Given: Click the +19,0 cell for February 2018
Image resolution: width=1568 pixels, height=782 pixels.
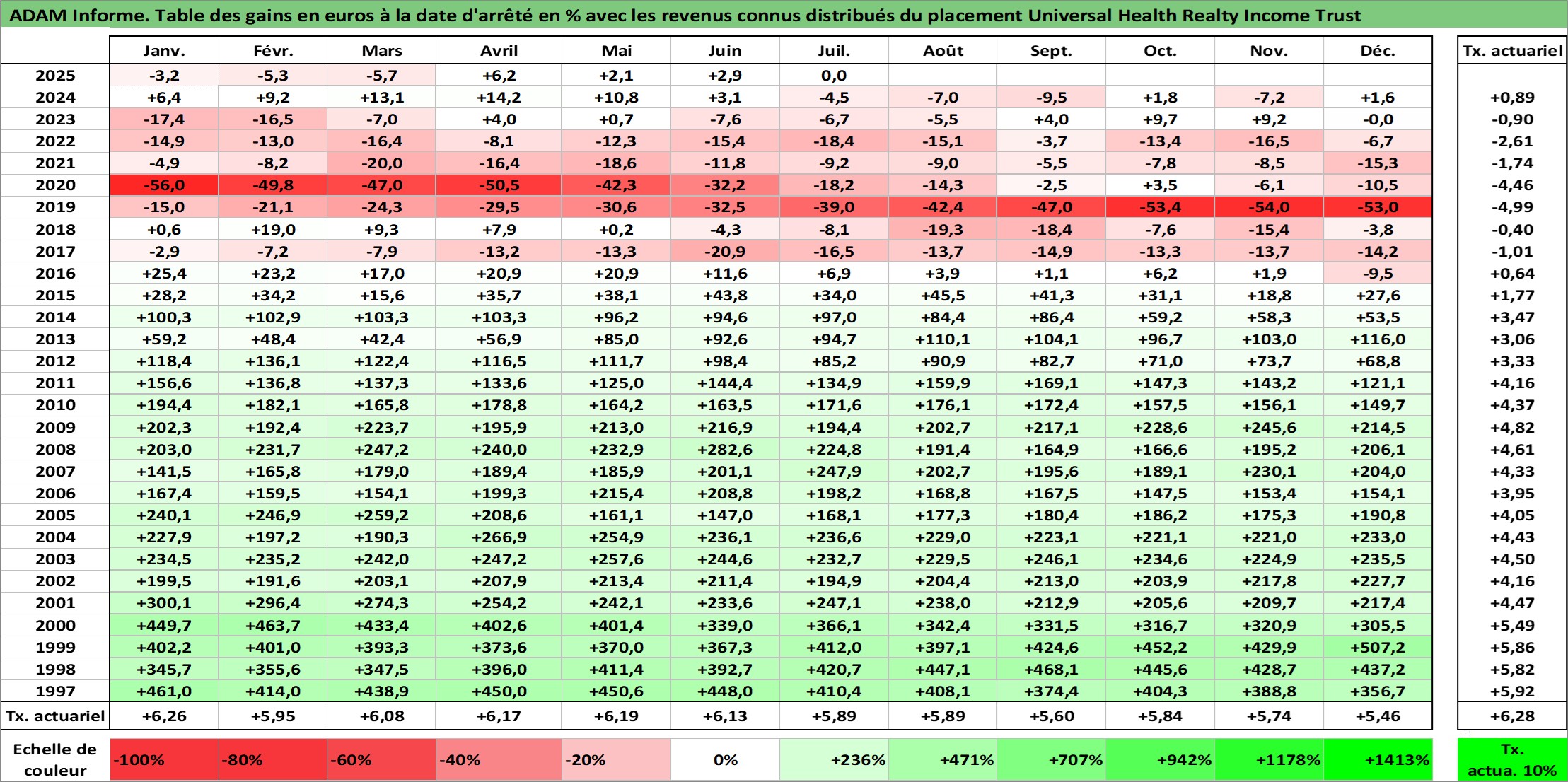Looking at the screenshot, I should tap(273, 230).
